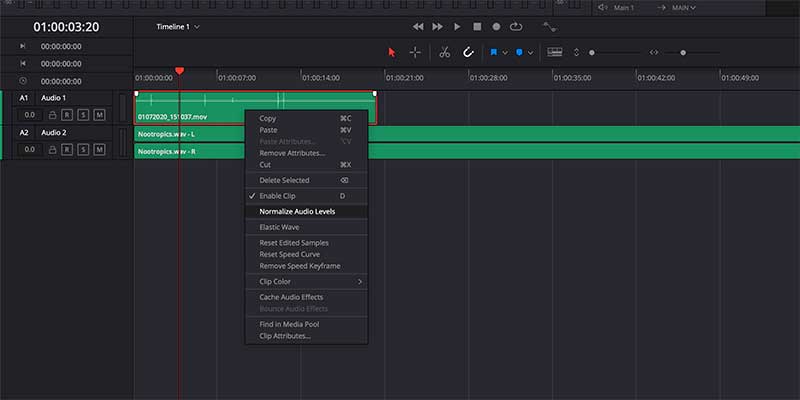The width and height of the screenshot is (800, 400).
Task: Click the Main 1 speaker monitor icon
Action: click(603, 8)
